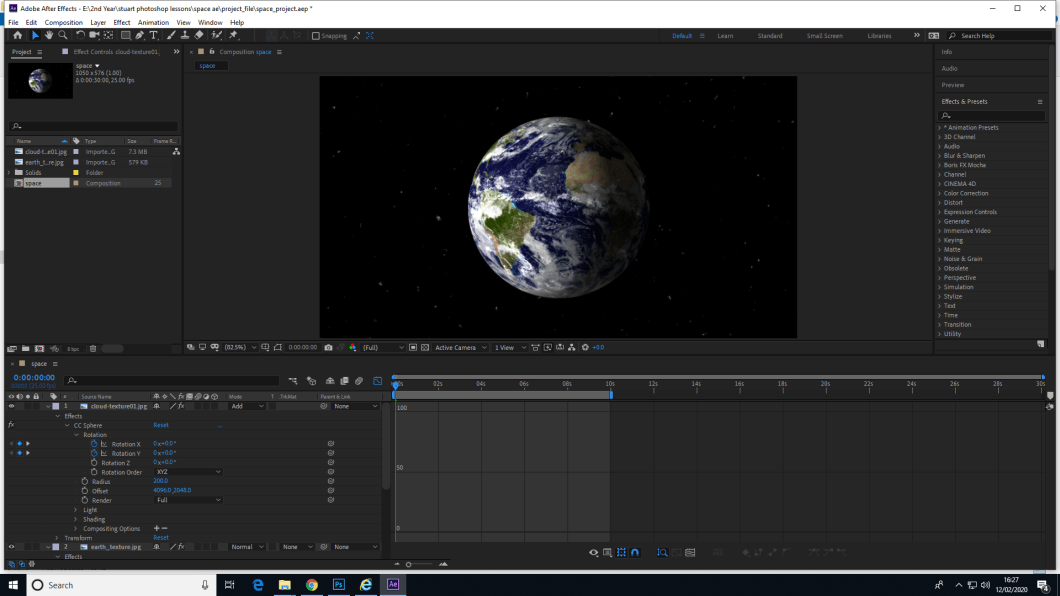Select the Horizontal Type tool
1060x596 pixels.
pos(152,35)
